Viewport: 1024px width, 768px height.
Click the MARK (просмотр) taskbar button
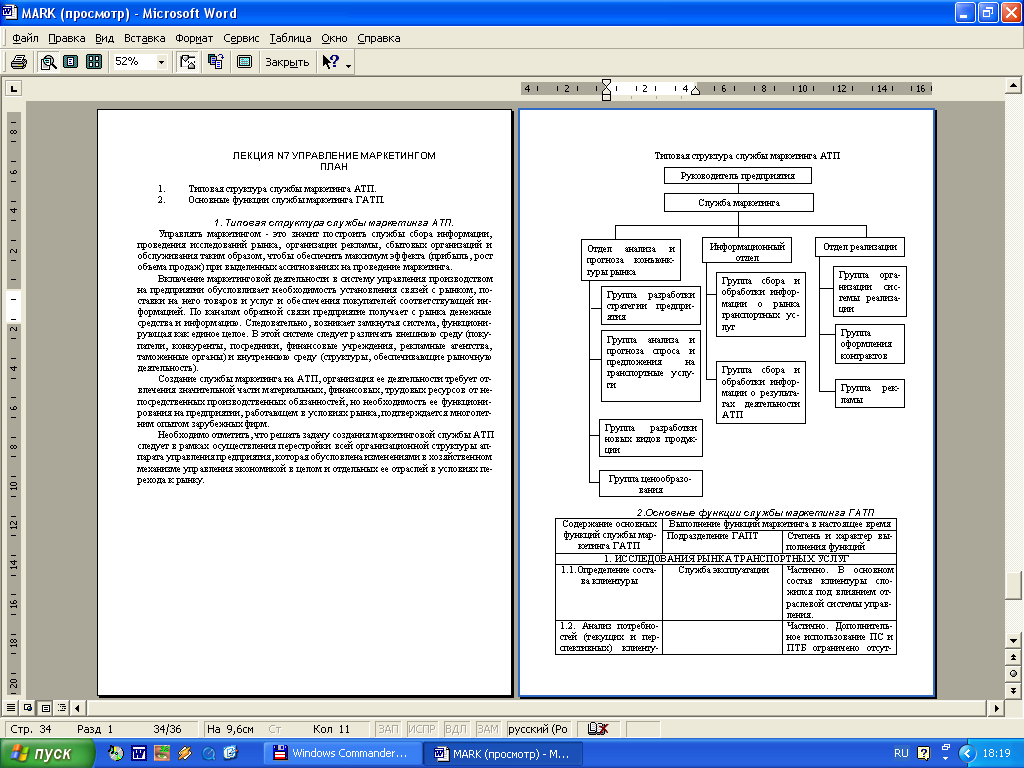point(504,753)
